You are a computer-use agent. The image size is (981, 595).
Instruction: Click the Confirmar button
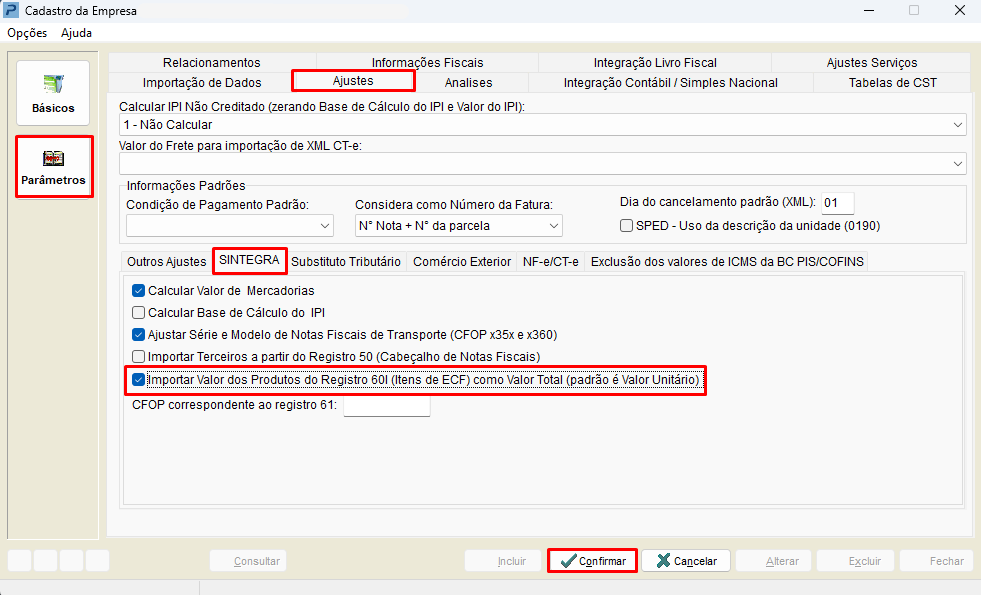tap(592, 561)
